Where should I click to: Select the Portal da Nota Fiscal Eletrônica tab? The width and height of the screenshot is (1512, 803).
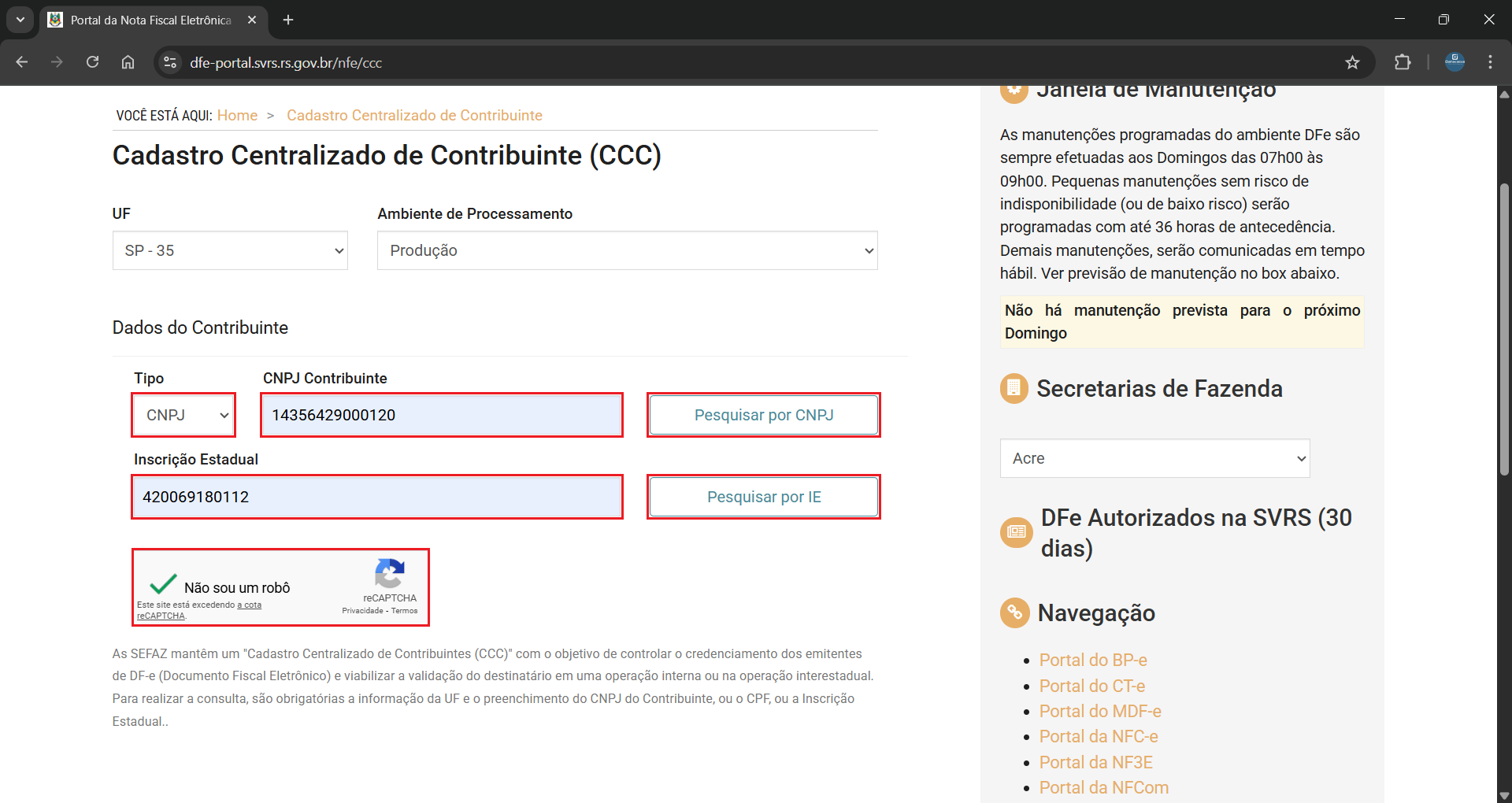click(x=150, y=20)
